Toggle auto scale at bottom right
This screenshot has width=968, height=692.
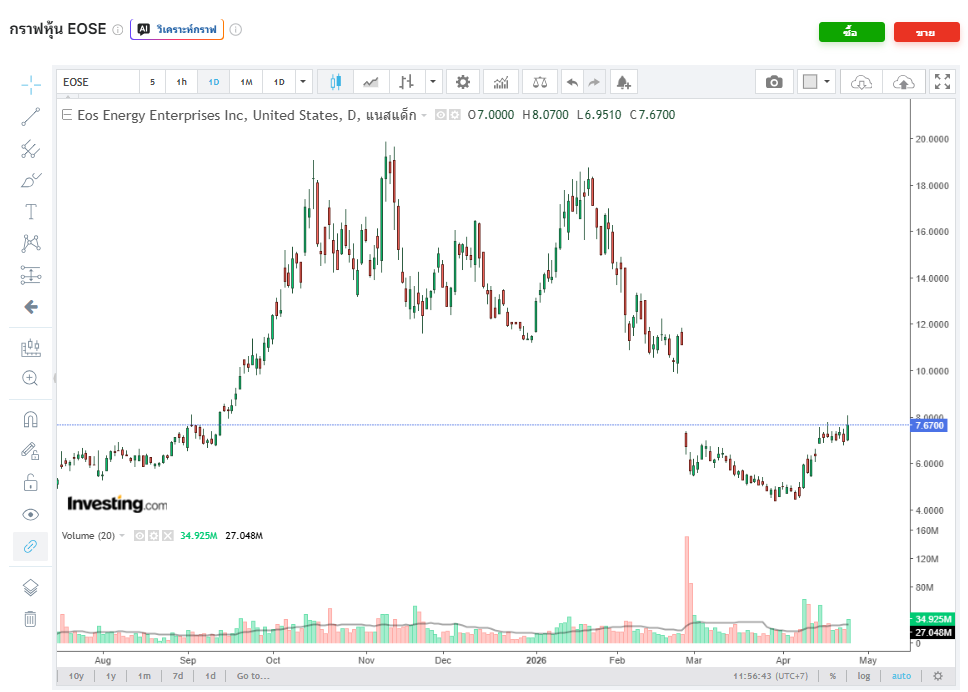click(901, 676)
